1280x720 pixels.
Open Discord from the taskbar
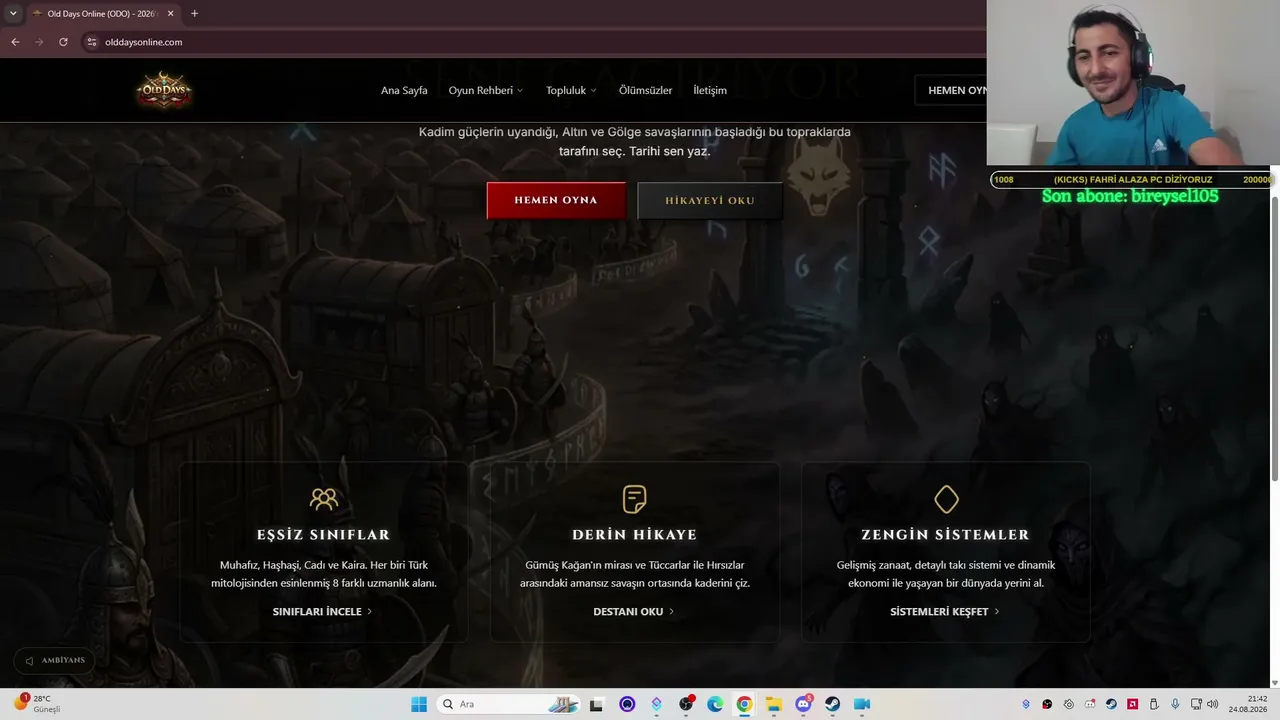pyautogui.click(x=803, y=704)
